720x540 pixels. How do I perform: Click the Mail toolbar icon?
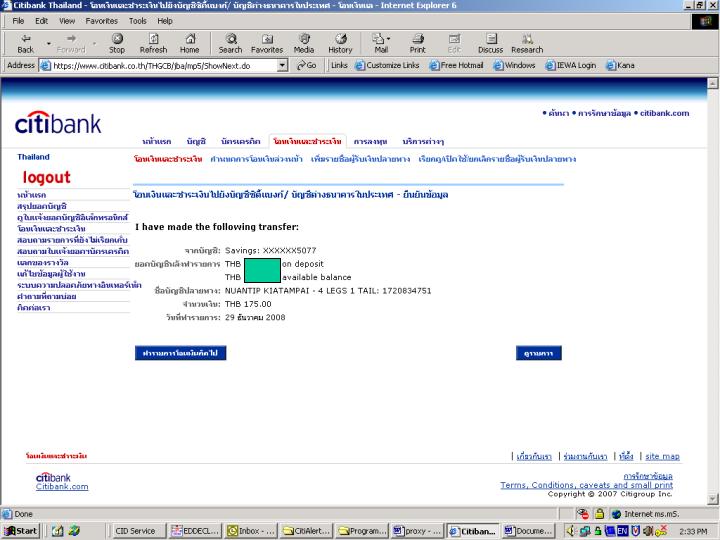coord(381,44)
